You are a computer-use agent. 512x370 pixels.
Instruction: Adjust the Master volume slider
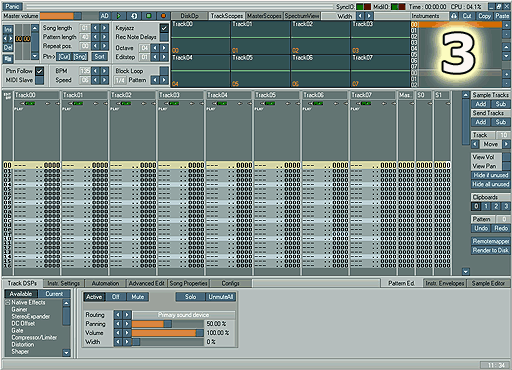pos(61,16)
